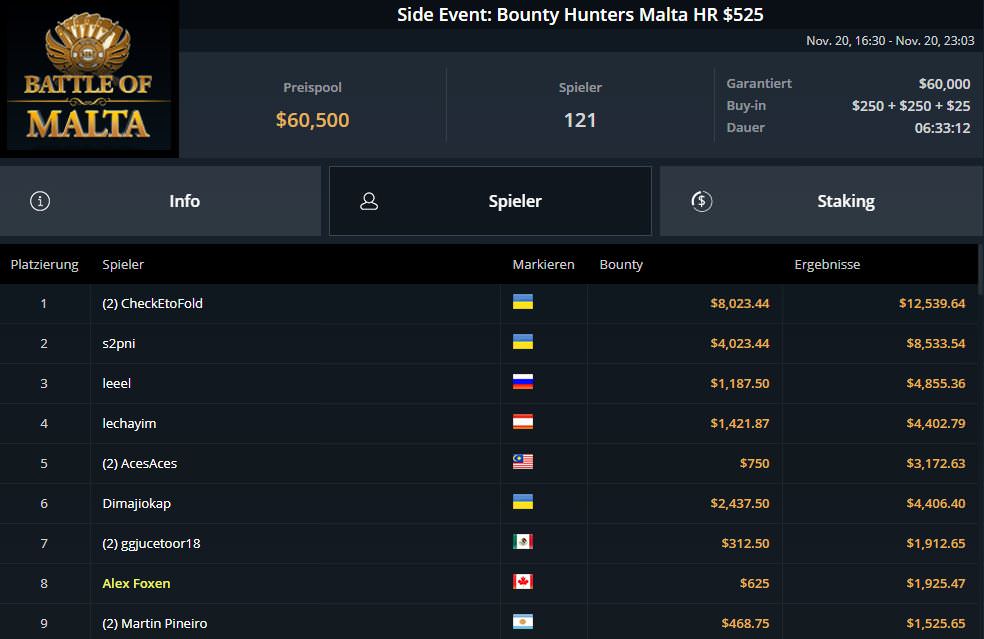Click the info circle icon
The image size is (984, 639).
click(40, 201)
